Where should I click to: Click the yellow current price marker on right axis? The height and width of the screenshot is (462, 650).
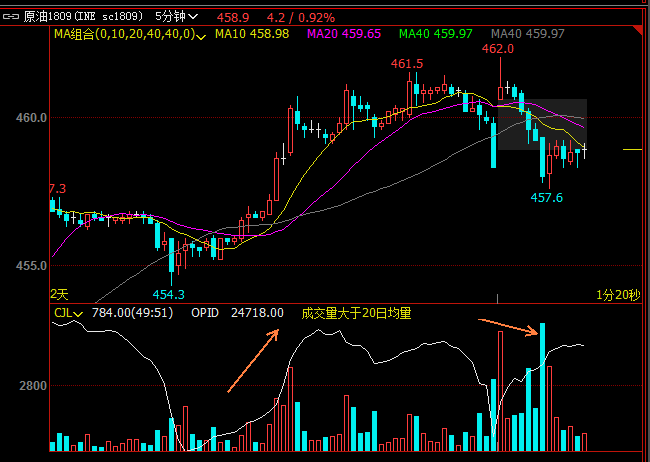point(632,149)
